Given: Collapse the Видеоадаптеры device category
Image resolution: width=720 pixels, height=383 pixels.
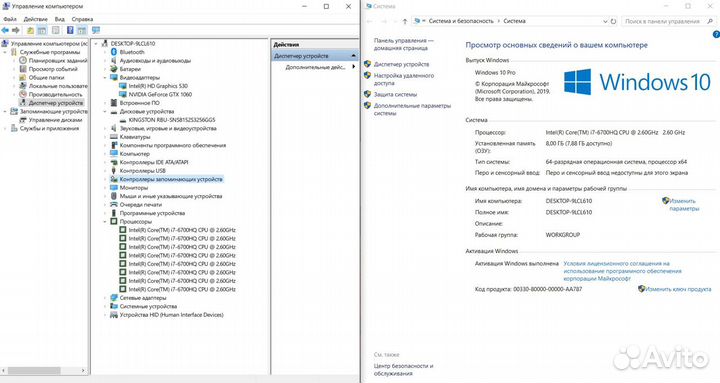Looking at the screenshot, I should pyautogui.click(x=105, y=78).
